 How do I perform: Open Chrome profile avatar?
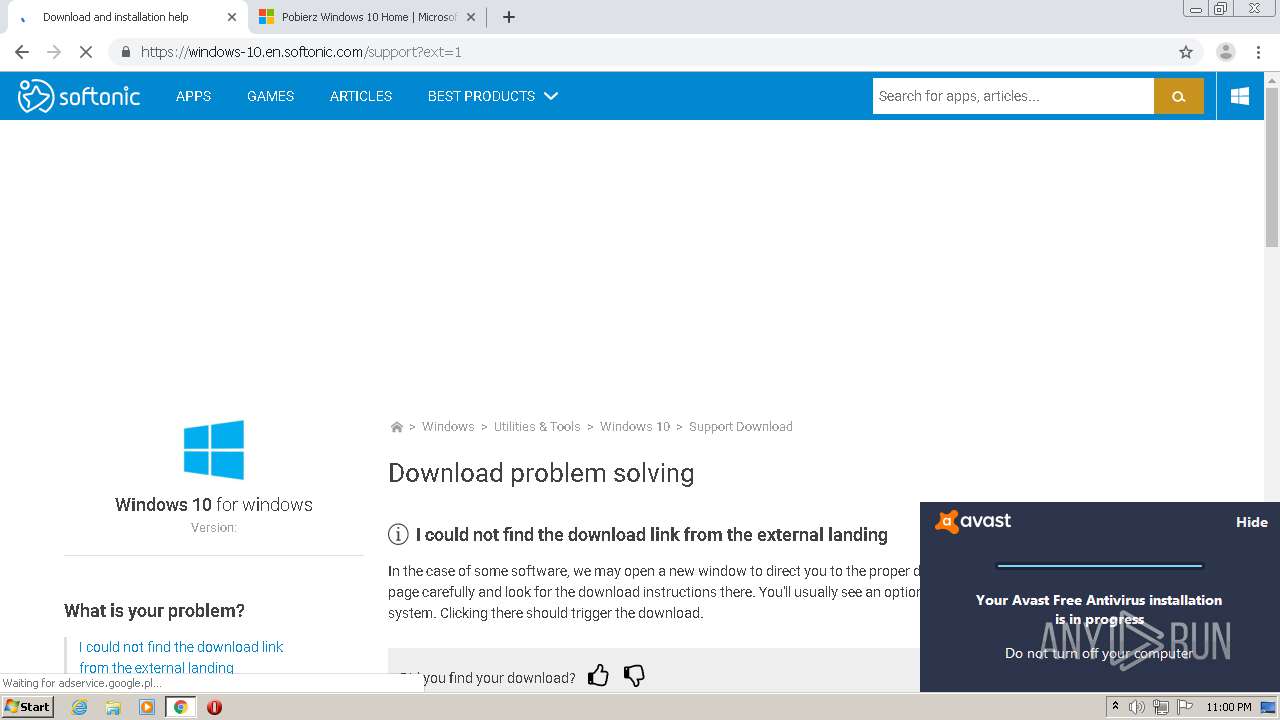[x=1225, y=52]
